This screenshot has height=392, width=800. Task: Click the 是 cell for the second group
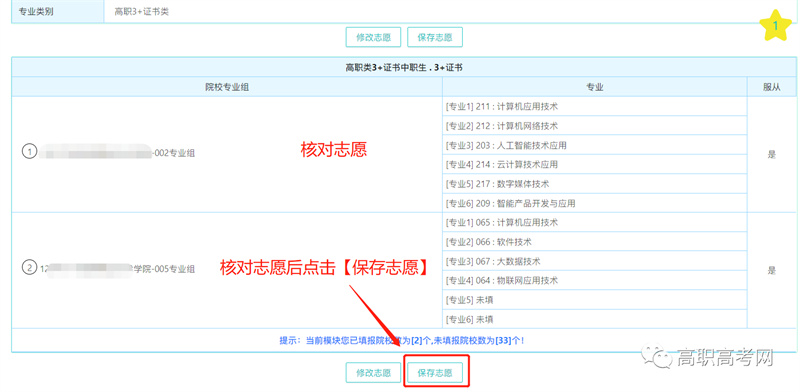click(771, 271)
